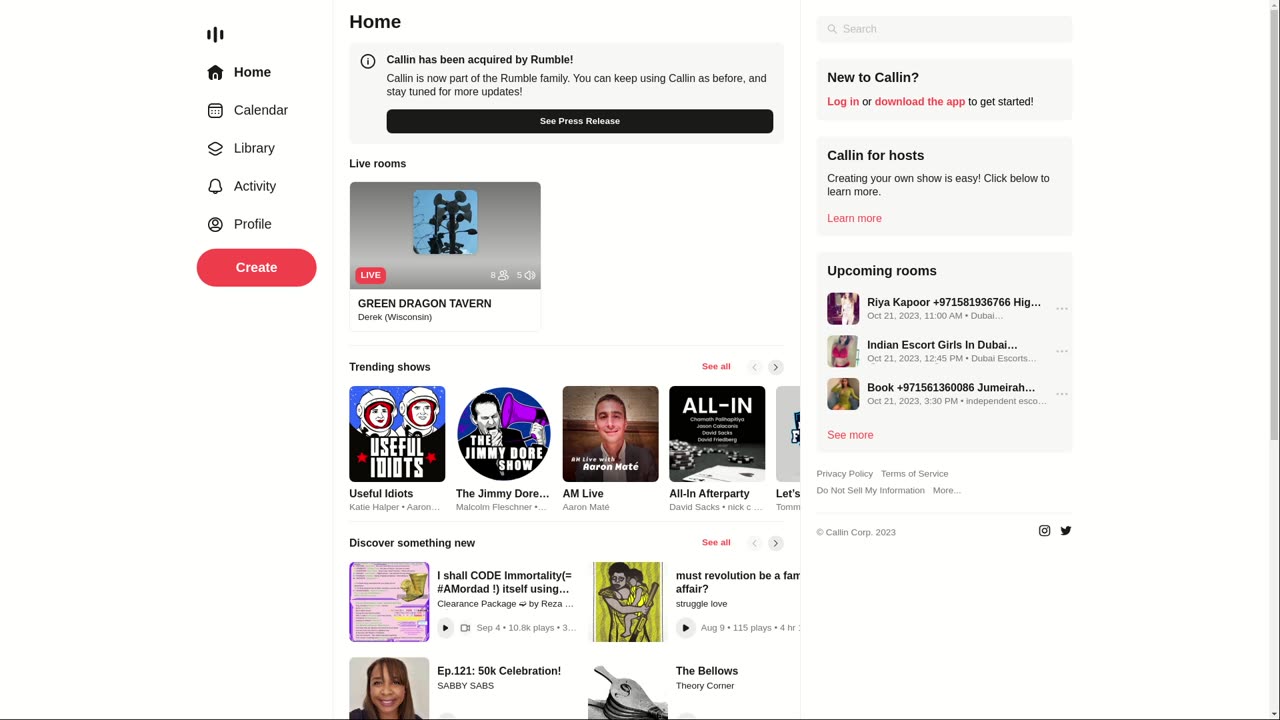This screenshot has height=720, width=1280.
Task: Open the SABBY SABS episode thumbnail
Action: 389,689
